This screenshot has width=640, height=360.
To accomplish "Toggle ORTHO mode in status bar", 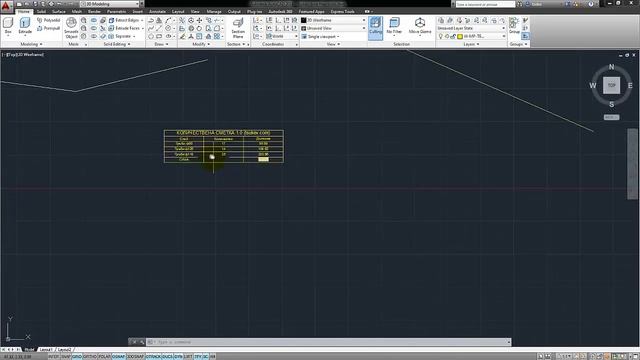I will point(90,356).
